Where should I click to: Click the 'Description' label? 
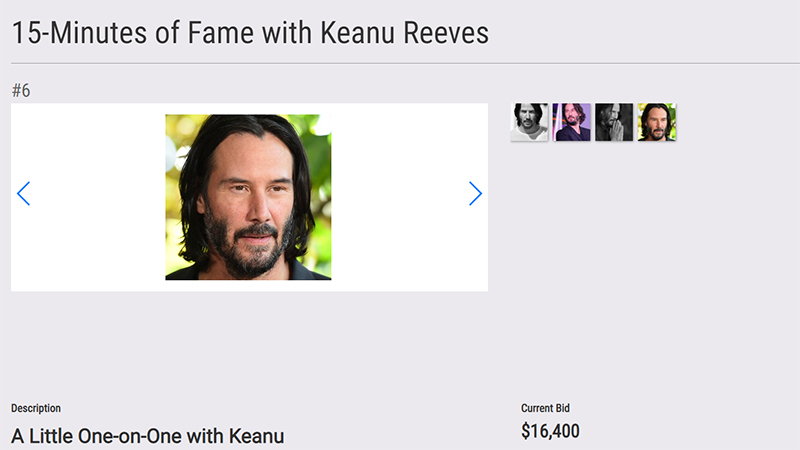[36, 408]
